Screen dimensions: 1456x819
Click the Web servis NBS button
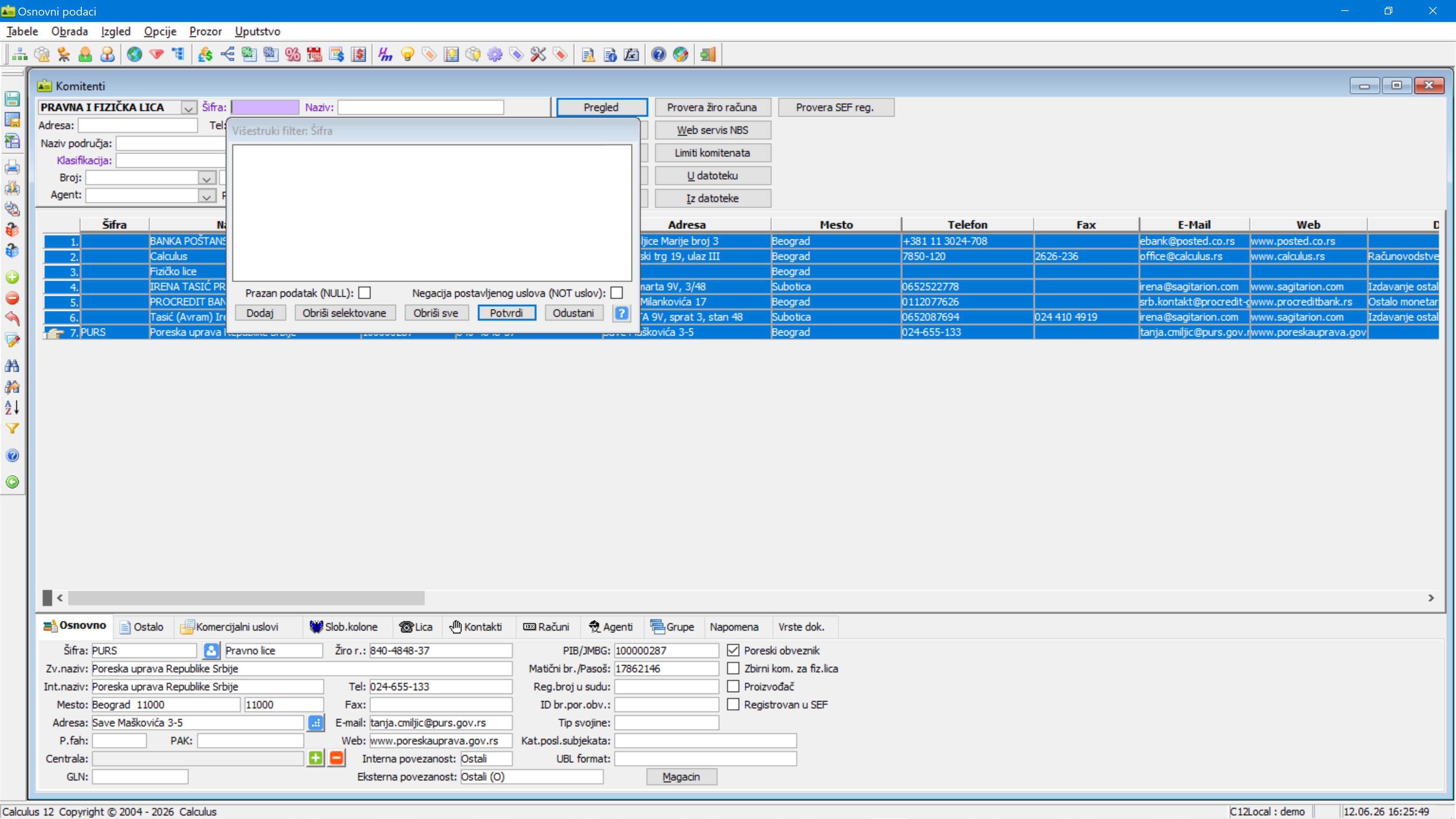[x=712, y=130]
